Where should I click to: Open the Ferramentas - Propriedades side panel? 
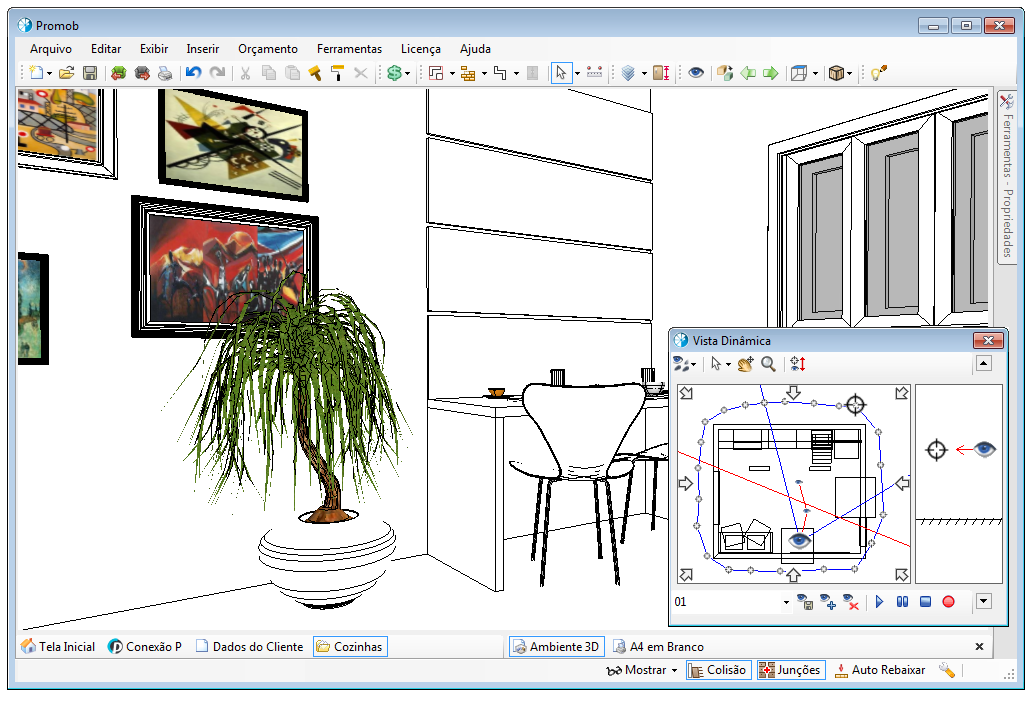tap(1007, 177)
